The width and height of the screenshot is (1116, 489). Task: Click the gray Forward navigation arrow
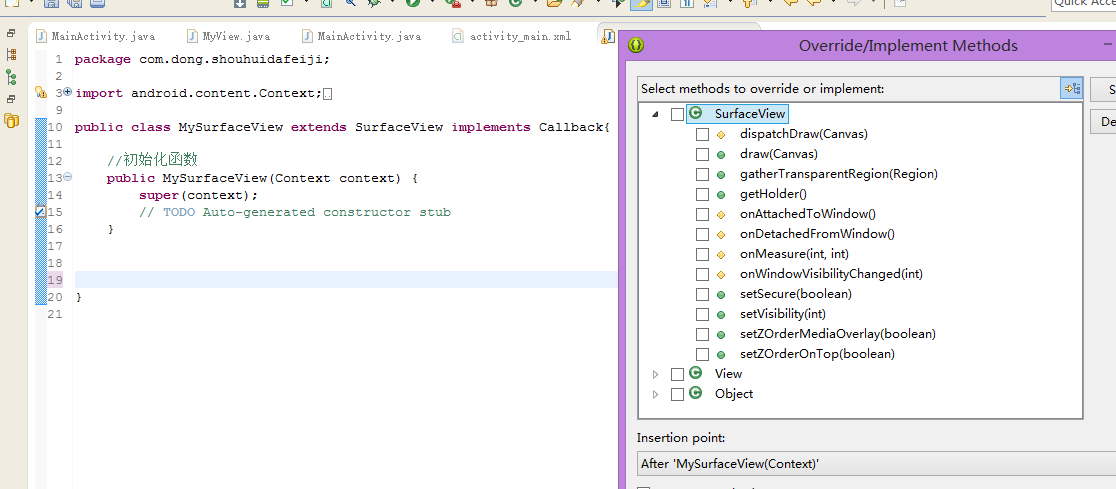click(x=855, y=3)
